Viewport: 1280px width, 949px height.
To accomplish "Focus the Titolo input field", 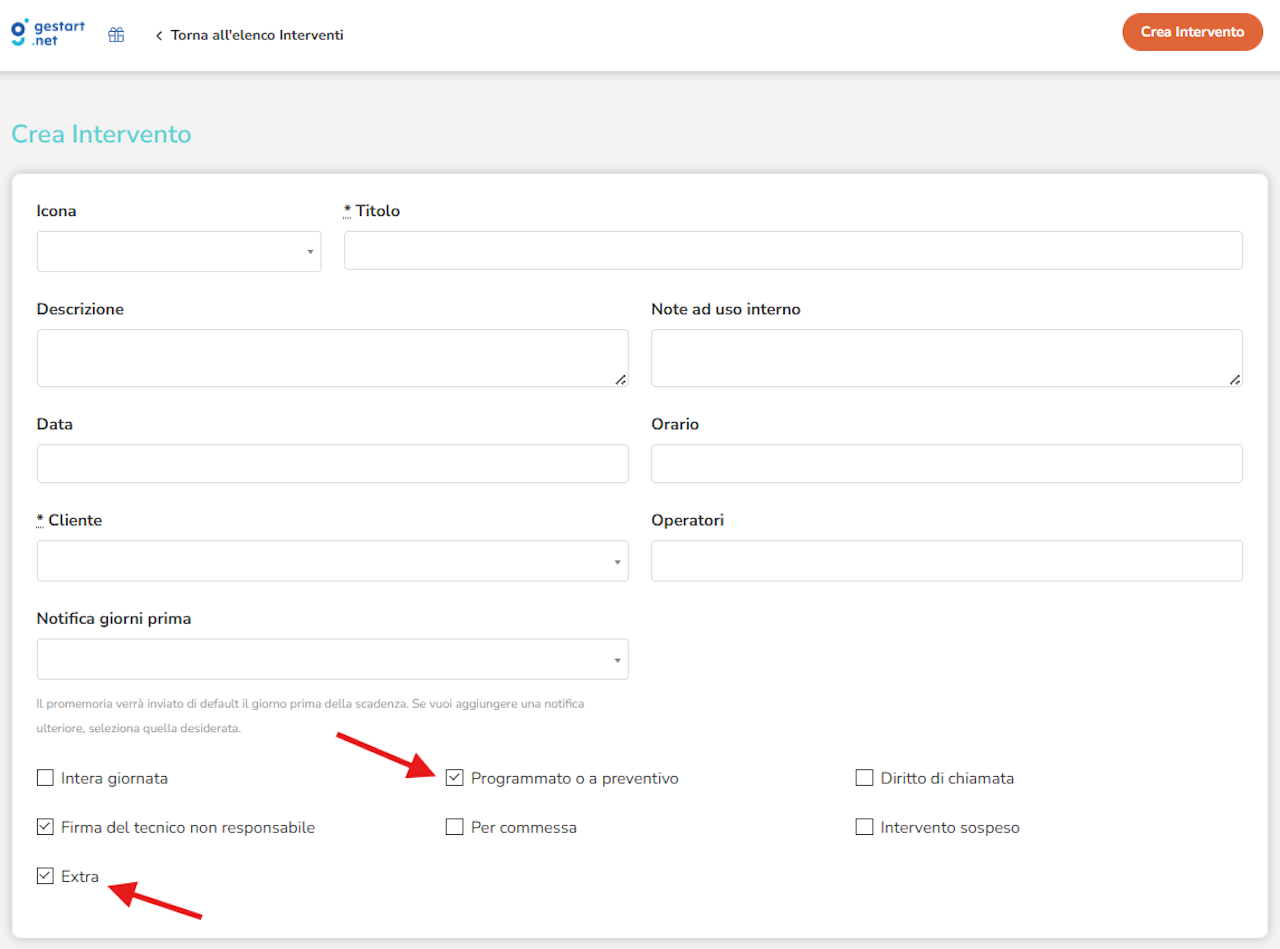I will [793, 250].
